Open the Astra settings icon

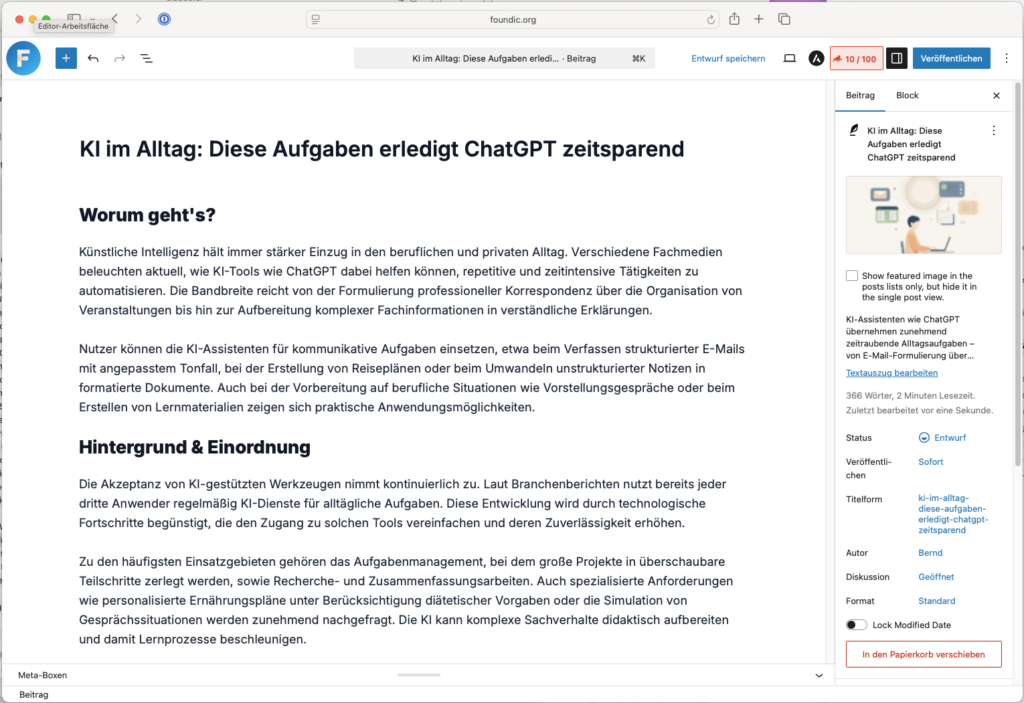coord(816,59)
